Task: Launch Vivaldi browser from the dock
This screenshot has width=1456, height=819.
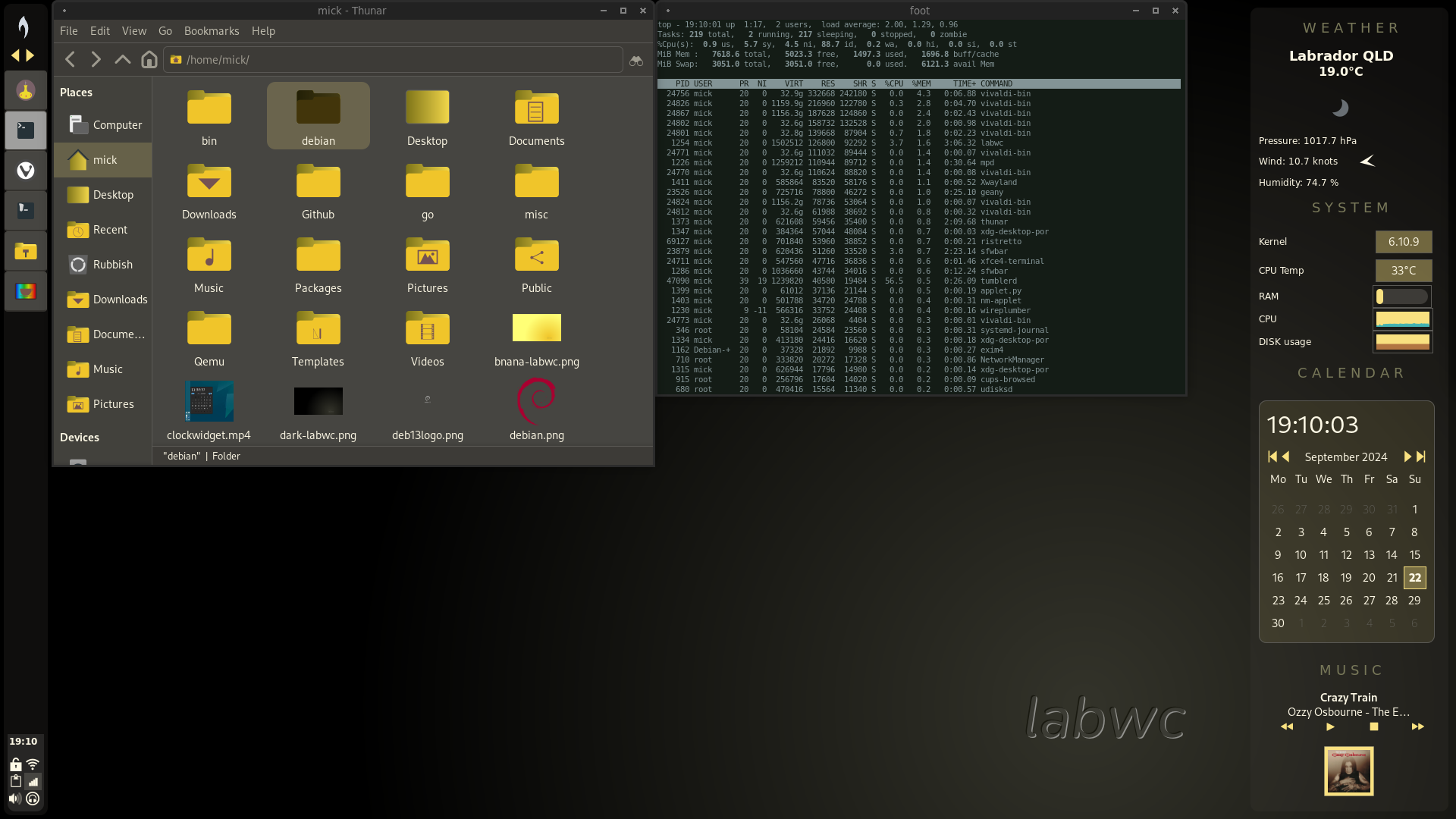Action: 26,171
